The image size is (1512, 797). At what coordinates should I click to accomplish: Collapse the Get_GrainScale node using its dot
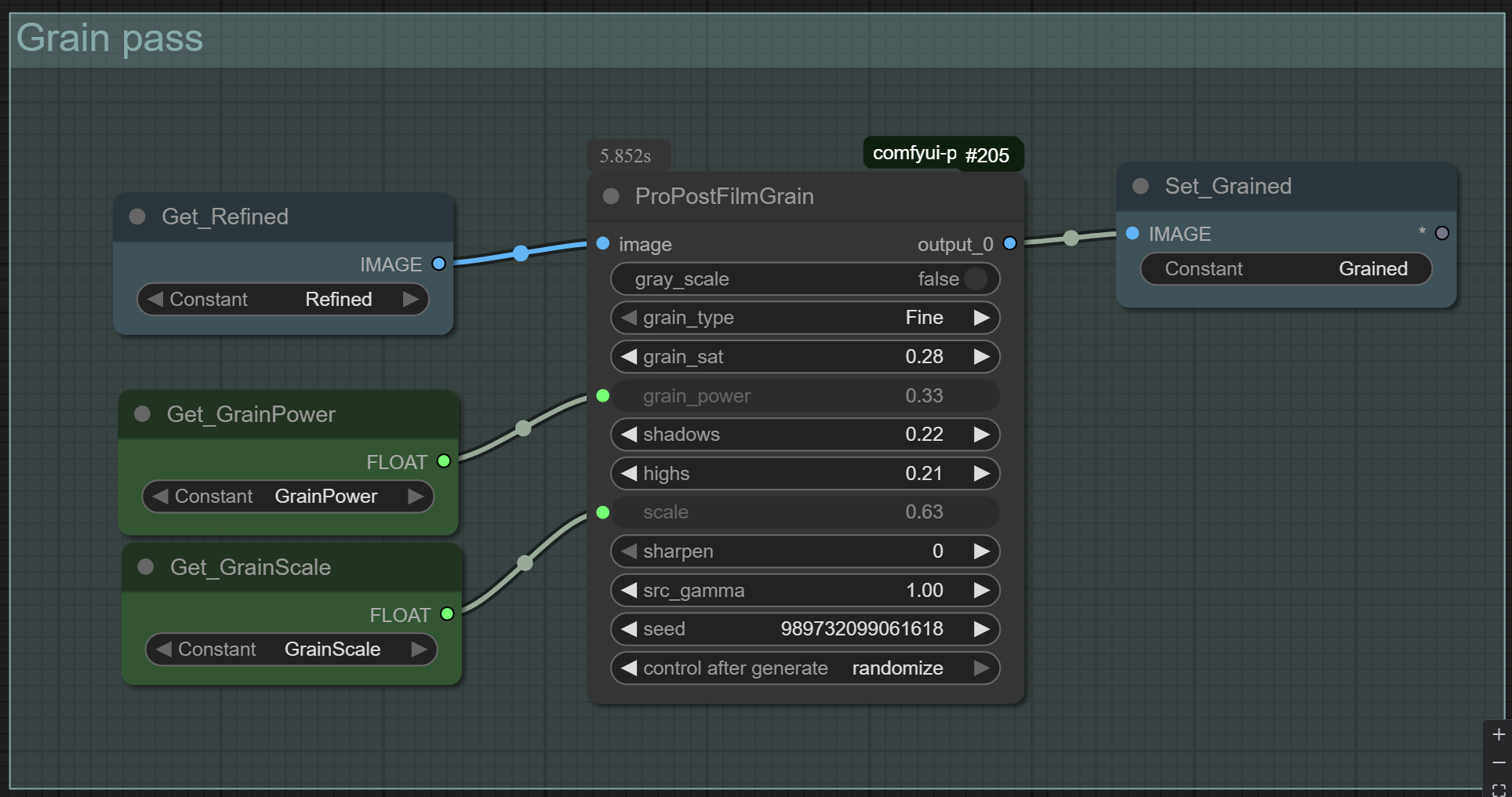146,566
